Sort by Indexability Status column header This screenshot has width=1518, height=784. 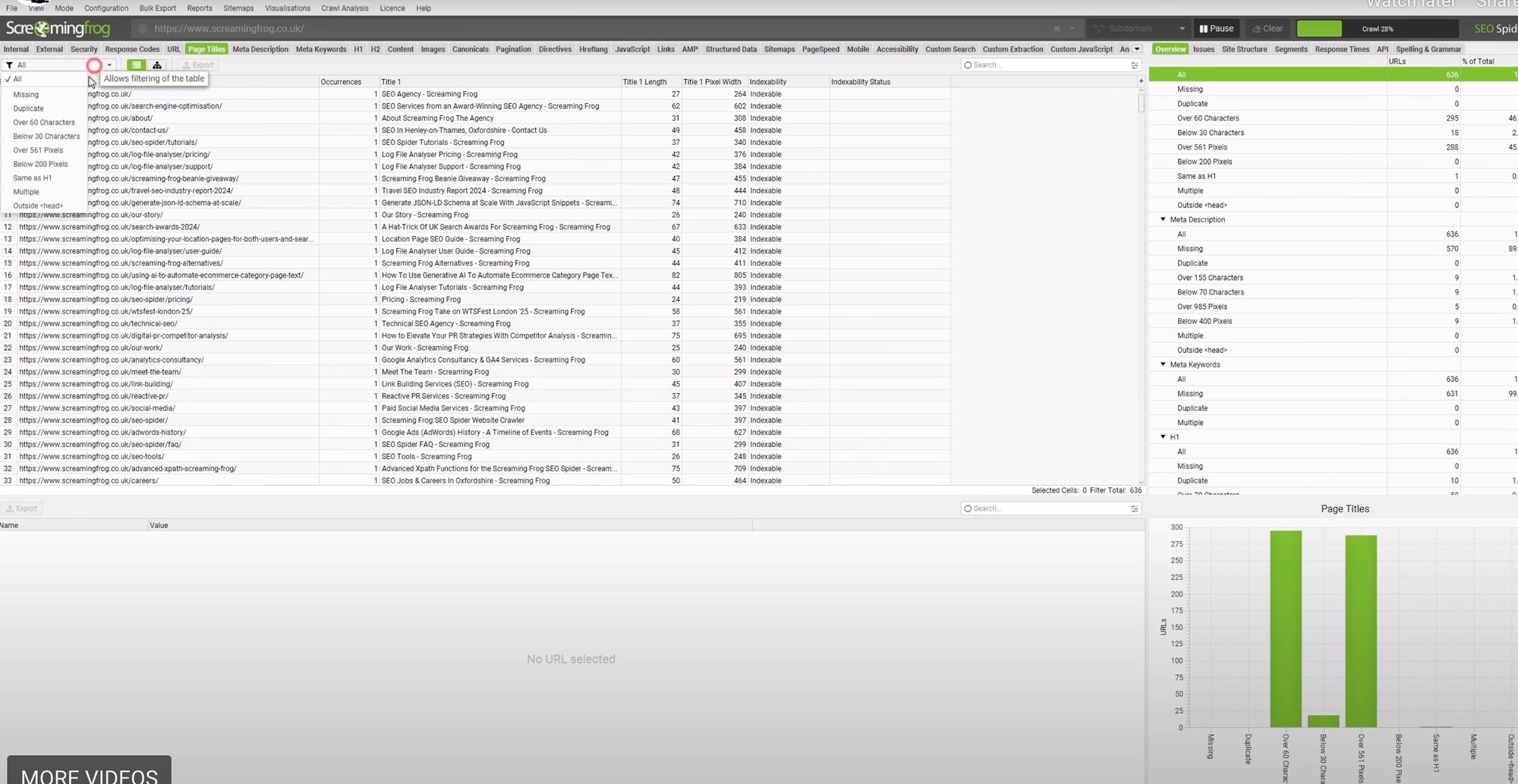click(x=890, y=82)
